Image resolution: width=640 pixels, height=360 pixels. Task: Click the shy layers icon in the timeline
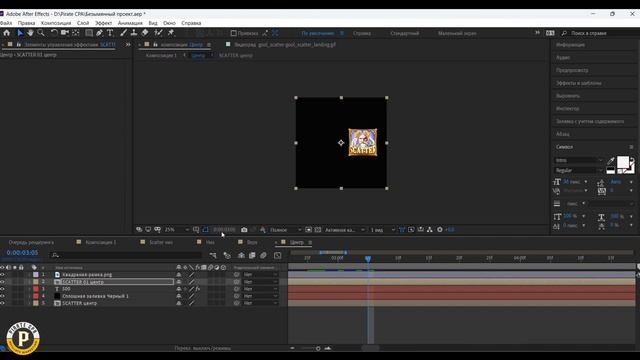(241, 256)
